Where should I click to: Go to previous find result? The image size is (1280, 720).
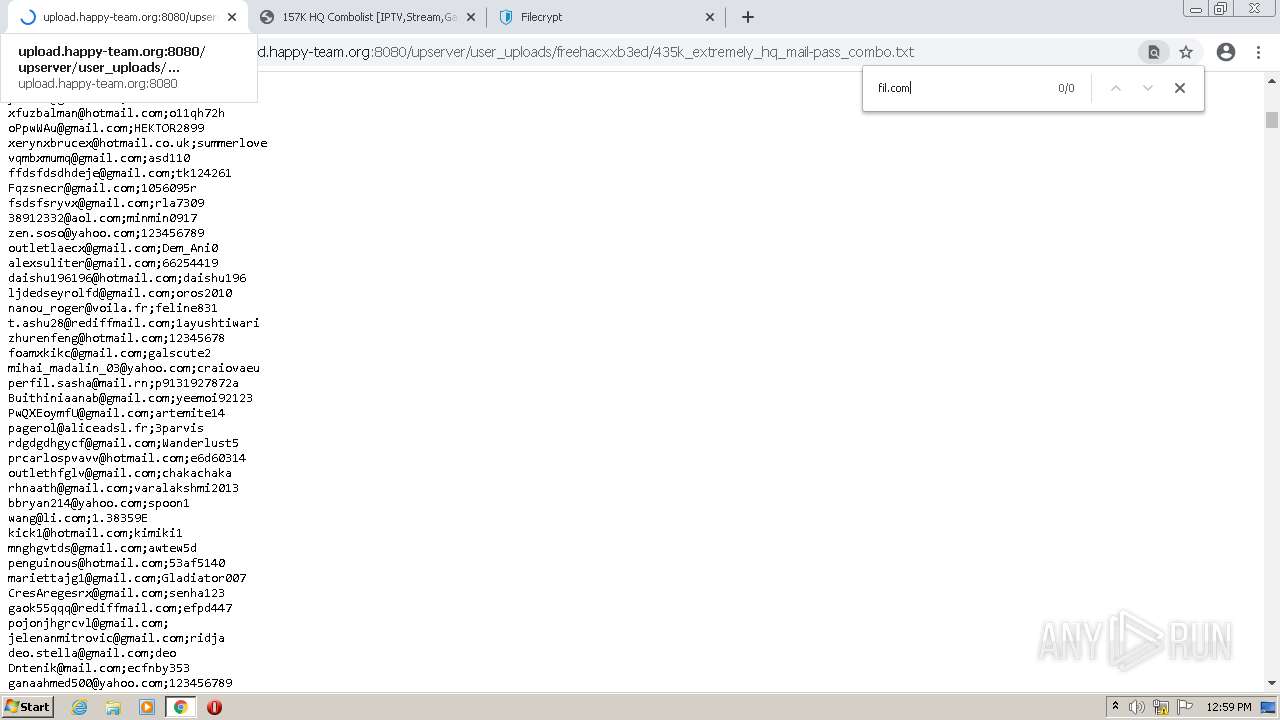pos(1116,88)
